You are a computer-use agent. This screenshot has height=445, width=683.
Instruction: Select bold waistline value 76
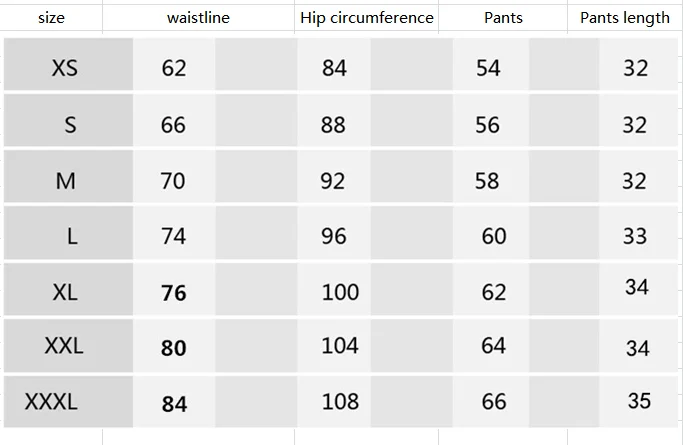pos(174,293)
